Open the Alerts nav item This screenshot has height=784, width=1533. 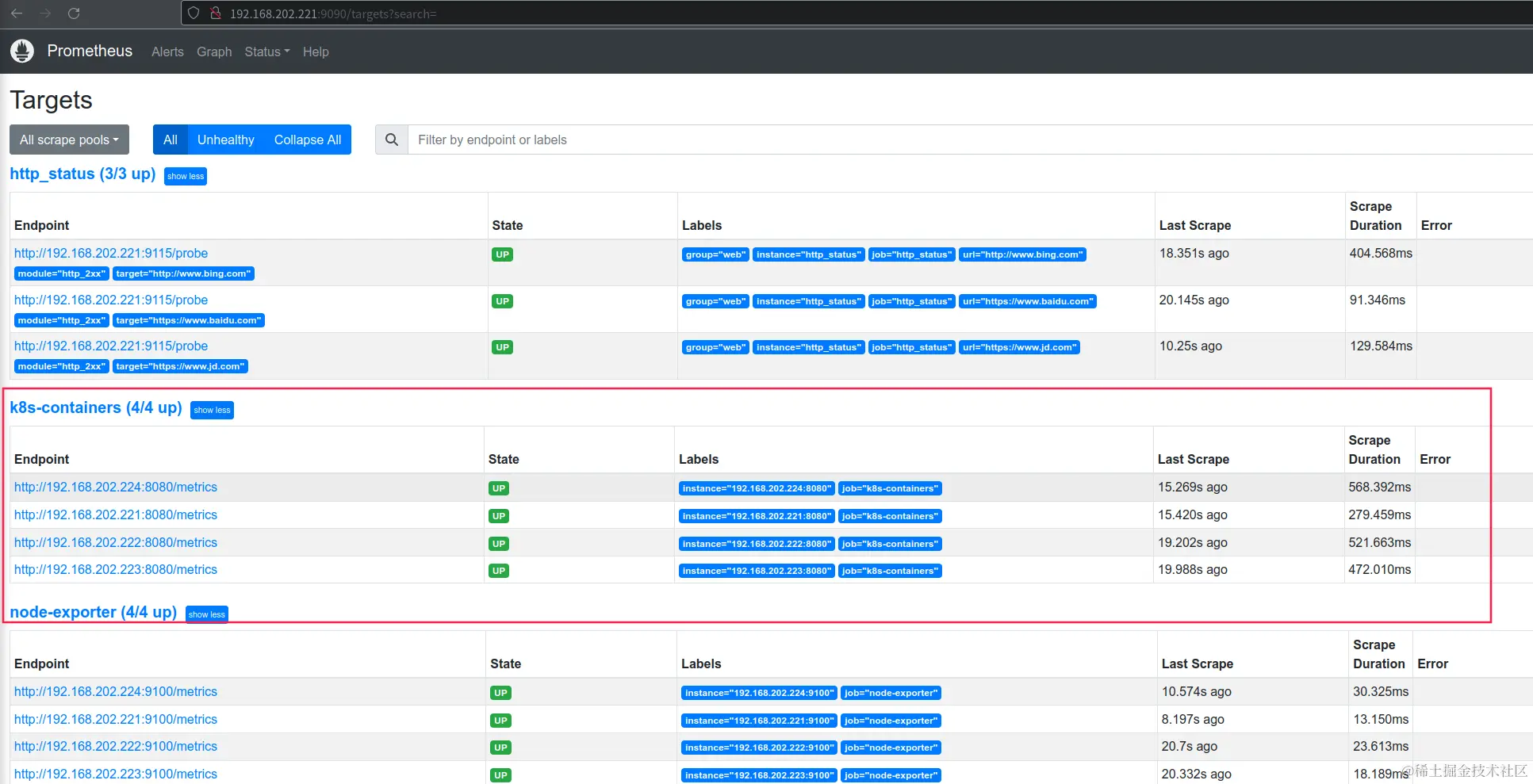pos(167,52)
